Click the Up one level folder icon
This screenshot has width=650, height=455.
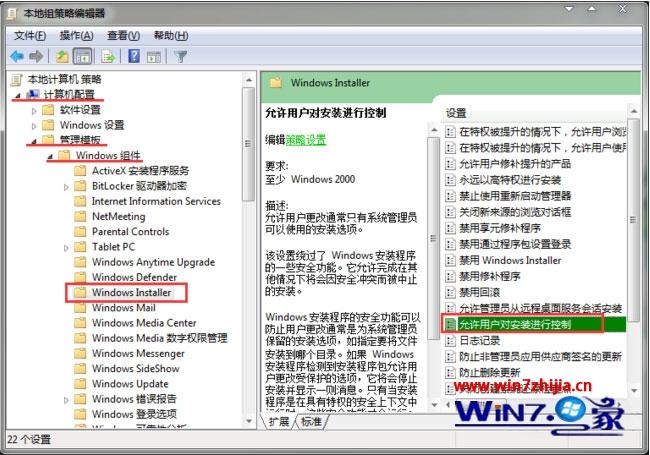point(62,56)
